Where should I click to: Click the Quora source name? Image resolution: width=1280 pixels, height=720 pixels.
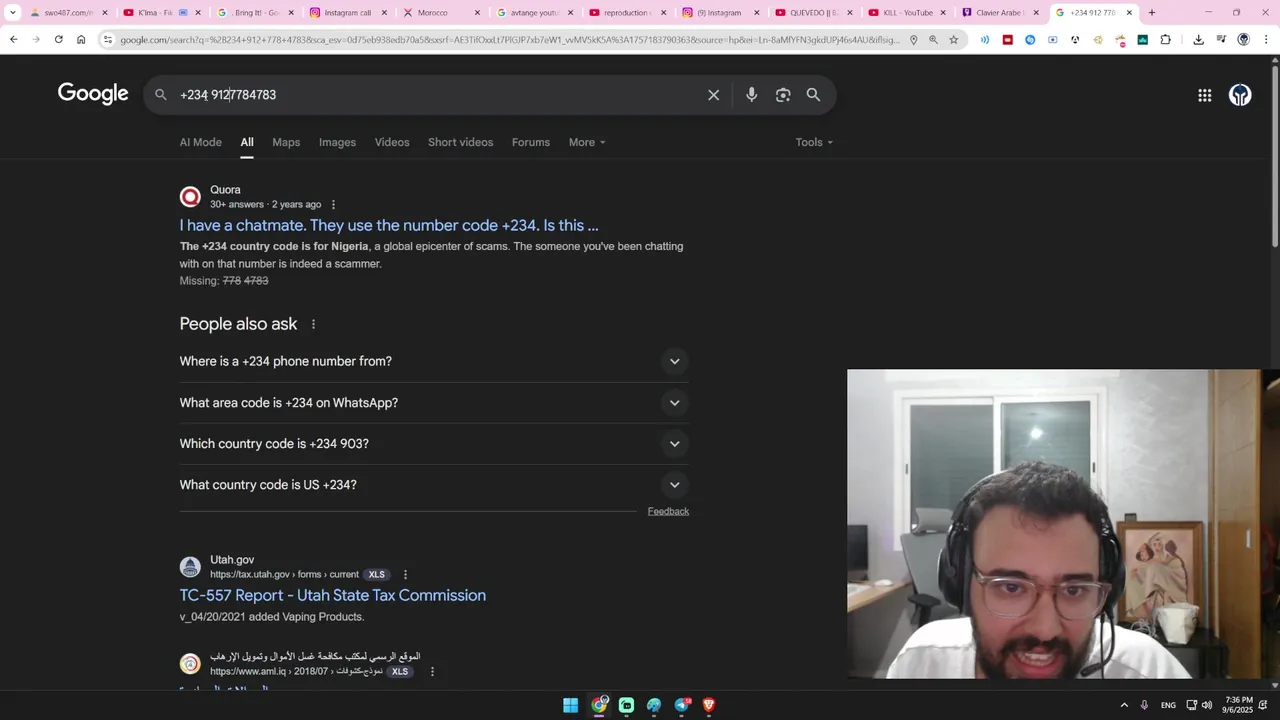pyautogui.click(x=225, y=190)
